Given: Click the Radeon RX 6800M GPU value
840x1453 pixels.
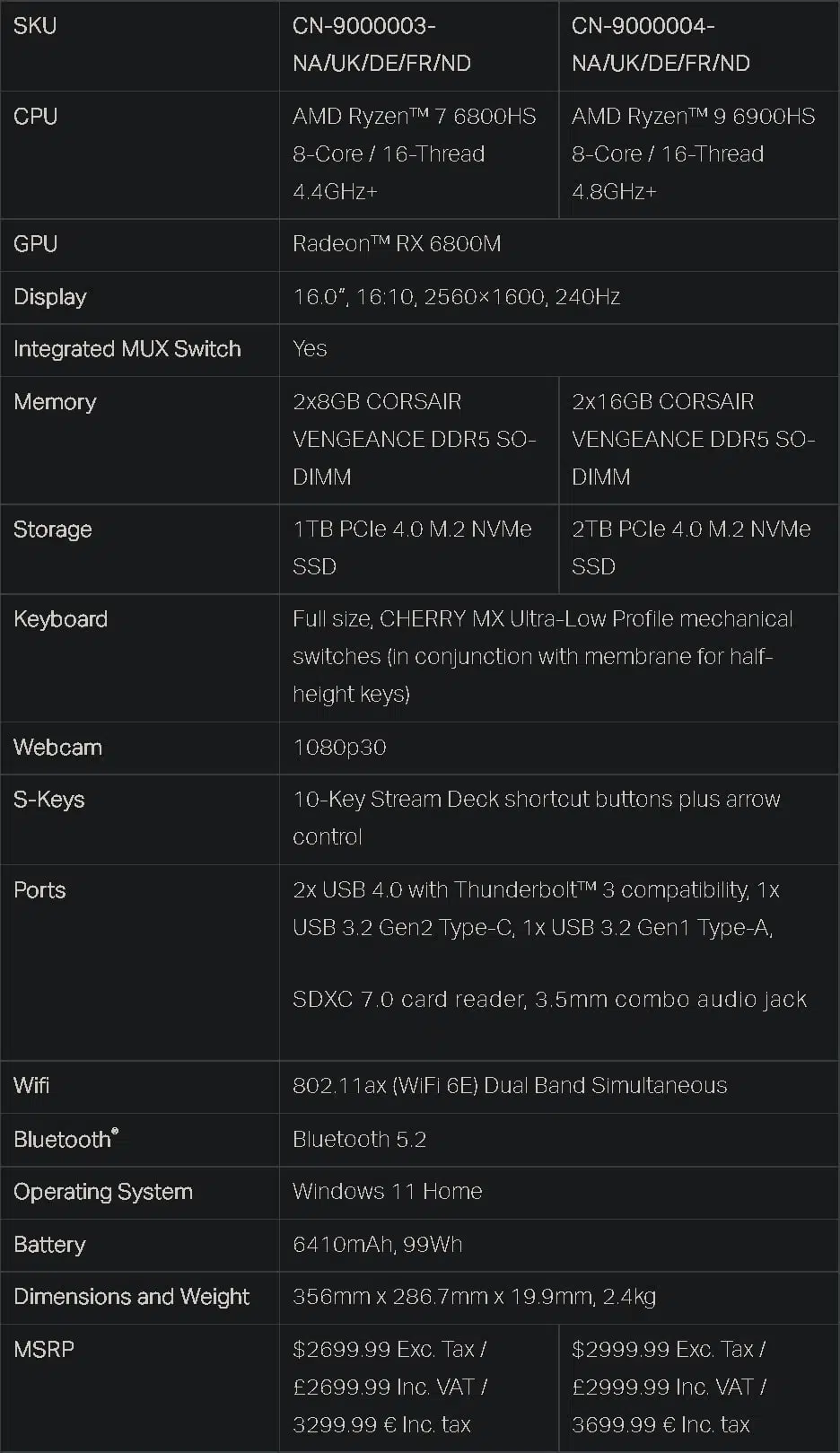Looking at the screenshot, I should pyautogui.click(x=397, y=244).
